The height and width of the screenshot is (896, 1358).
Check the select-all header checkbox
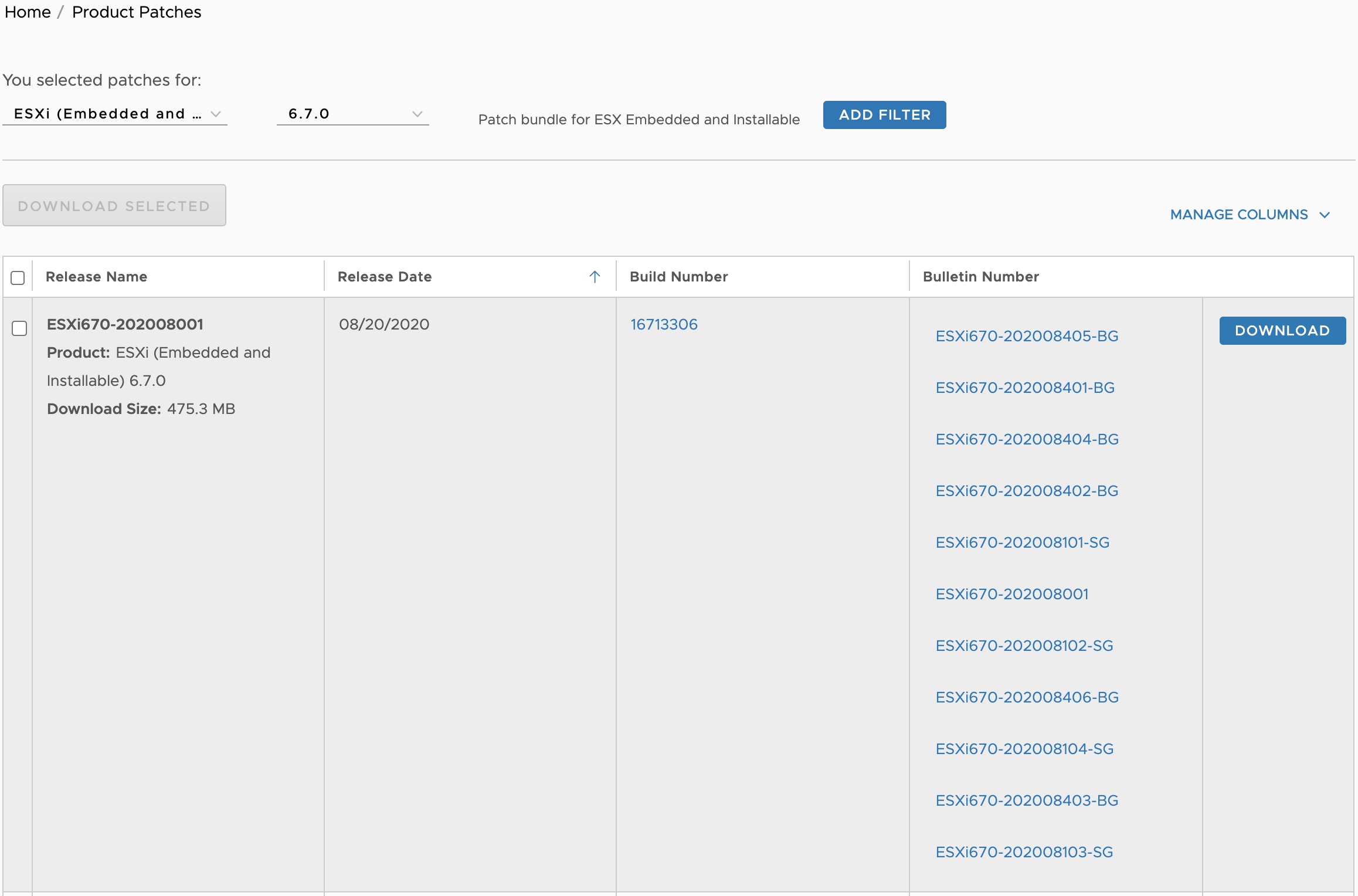pos(18,277)
